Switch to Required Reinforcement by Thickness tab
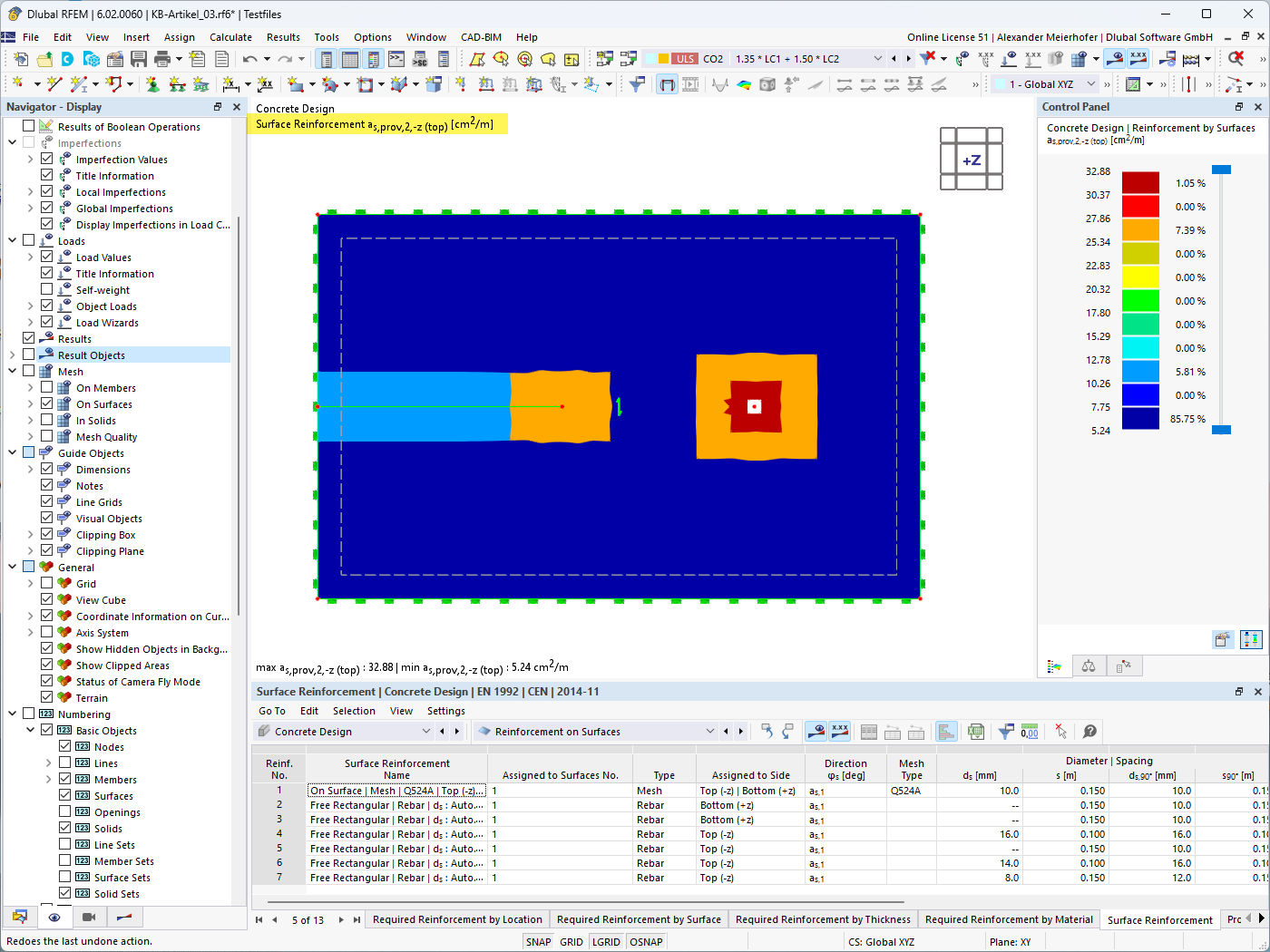The width and height of the screenshot is (1270, 952). pos(823,919)
